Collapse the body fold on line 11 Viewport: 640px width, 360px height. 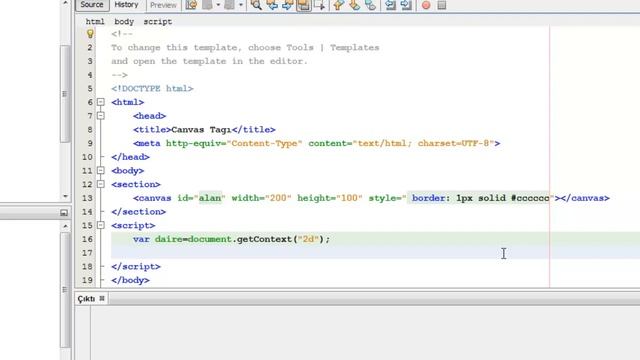click(x=101, y=171)
